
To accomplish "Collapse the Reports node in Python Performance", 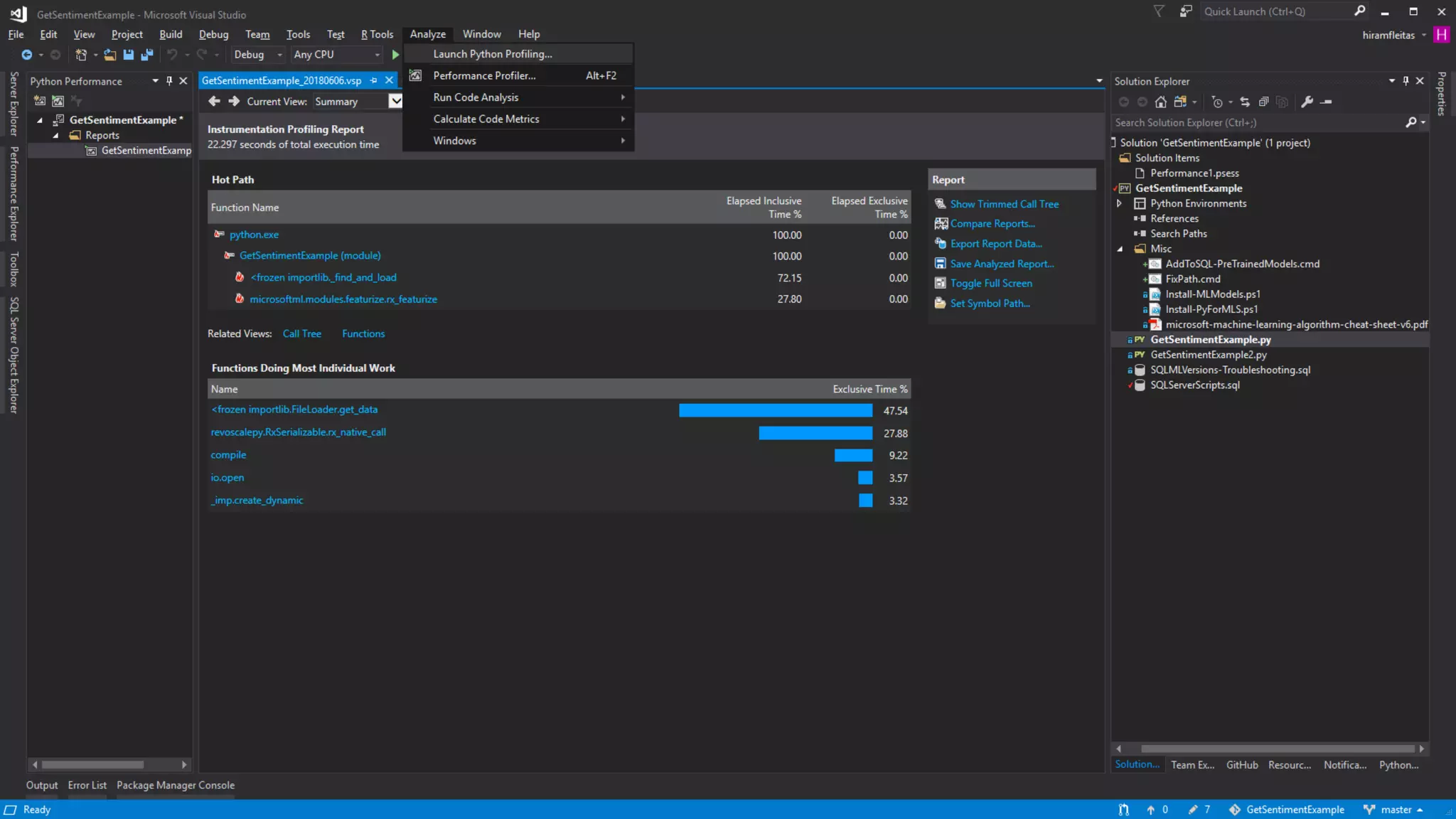I will (x=56, y=135).
